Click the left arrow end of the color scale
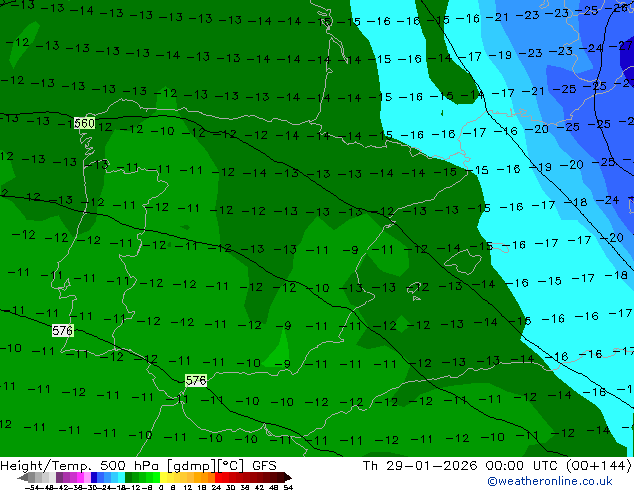The width and height of the screenshot is (634, 490). (x=23, y=478)
